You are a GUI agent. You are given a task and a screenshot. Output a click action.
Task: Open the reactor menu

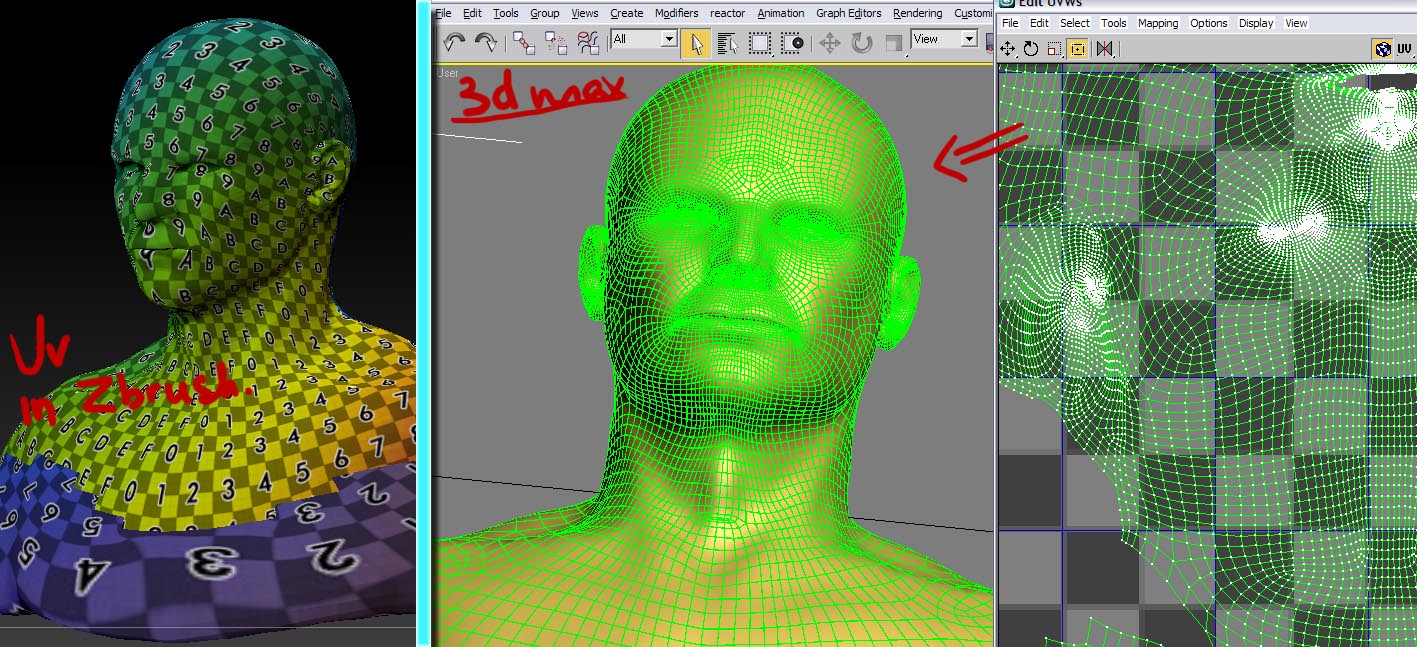728,13
